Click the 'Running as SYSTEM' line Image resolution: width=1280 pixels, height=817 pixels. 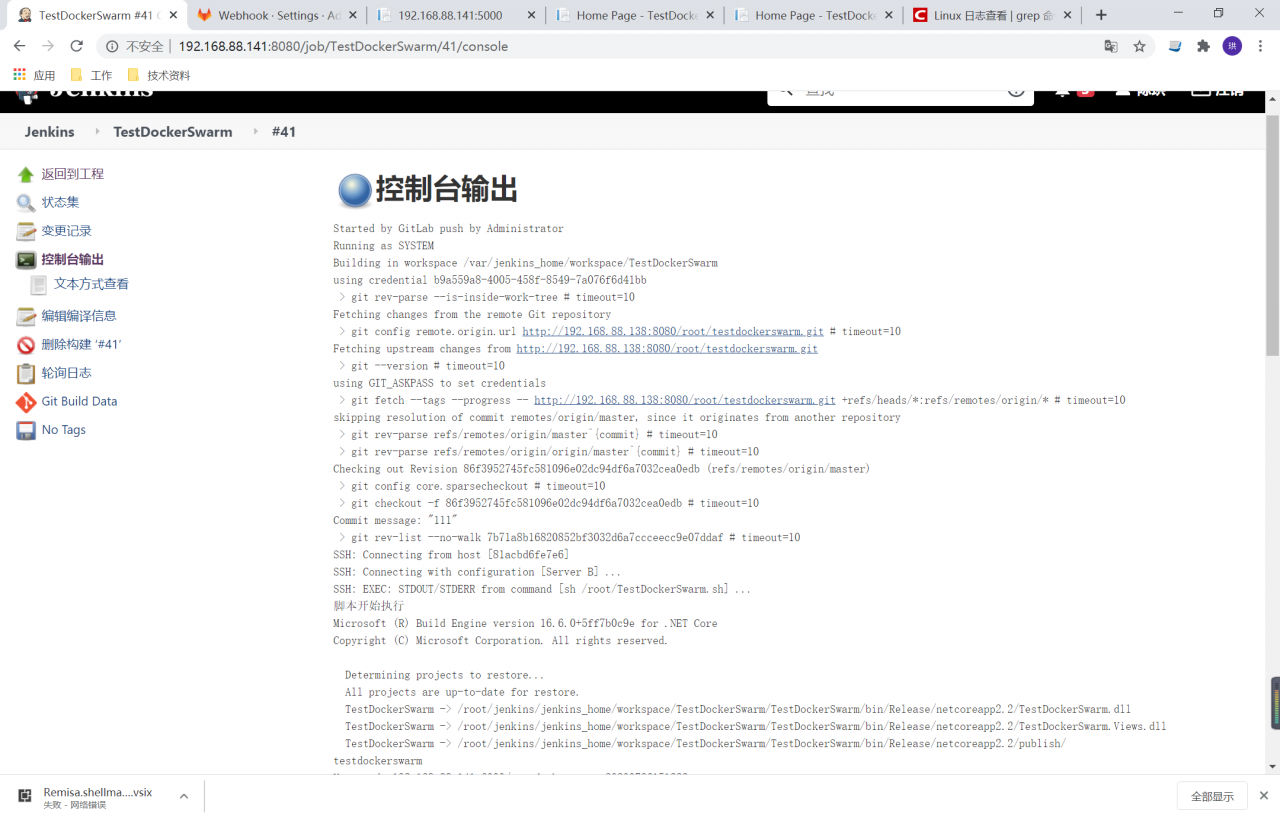point(383,246)
